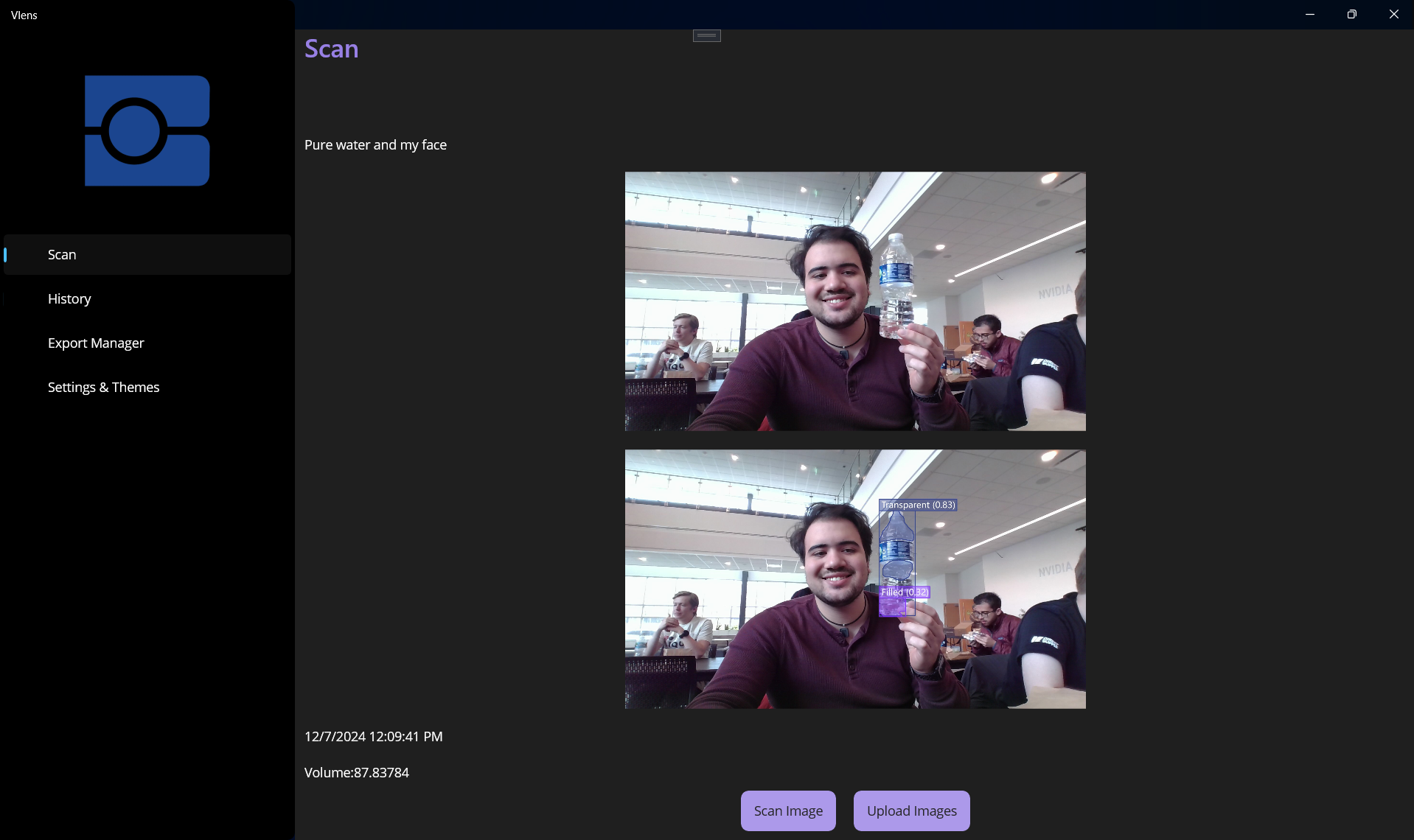The width and height of the screenshot is (1414, 840).
Task: Go to the History page
Action: [69, 298]
